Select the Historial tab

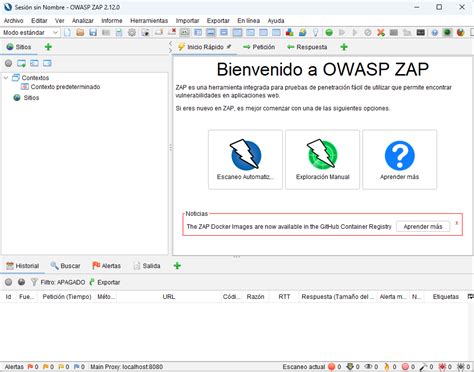click(23, 266)
